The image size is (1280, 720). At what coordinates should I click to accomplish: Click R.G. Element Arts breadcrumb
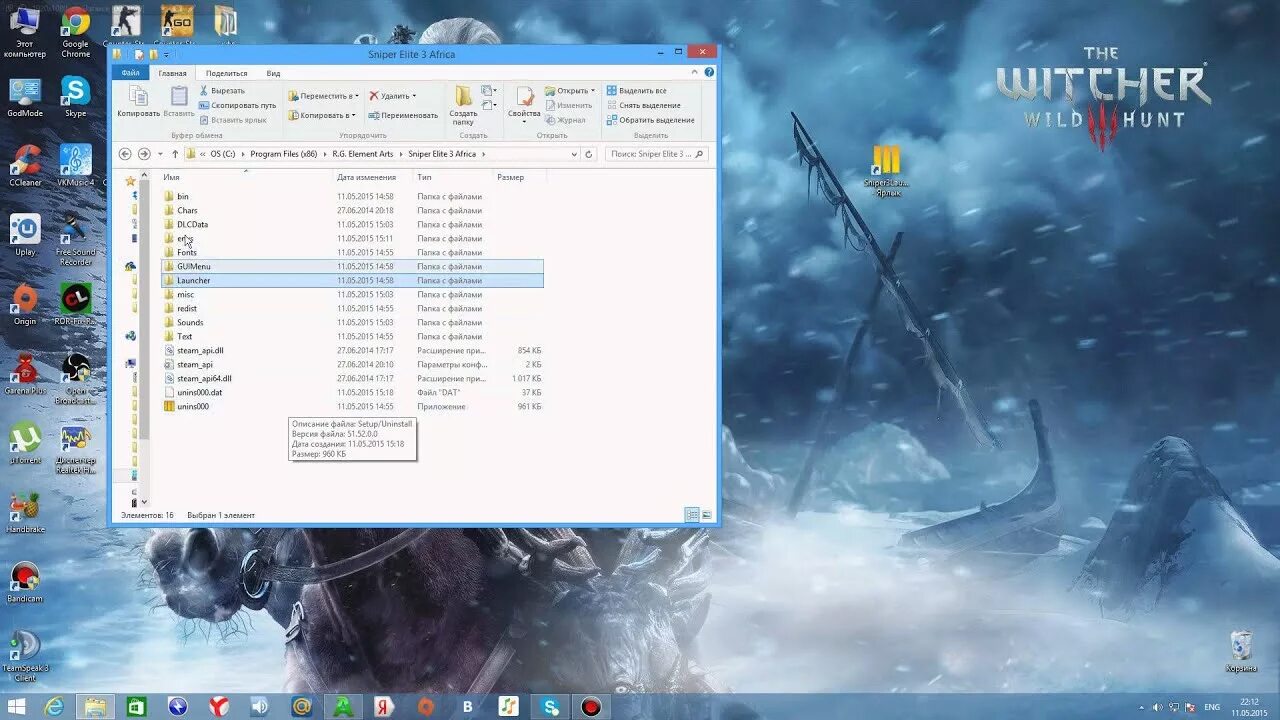click(x=363, y=154)
